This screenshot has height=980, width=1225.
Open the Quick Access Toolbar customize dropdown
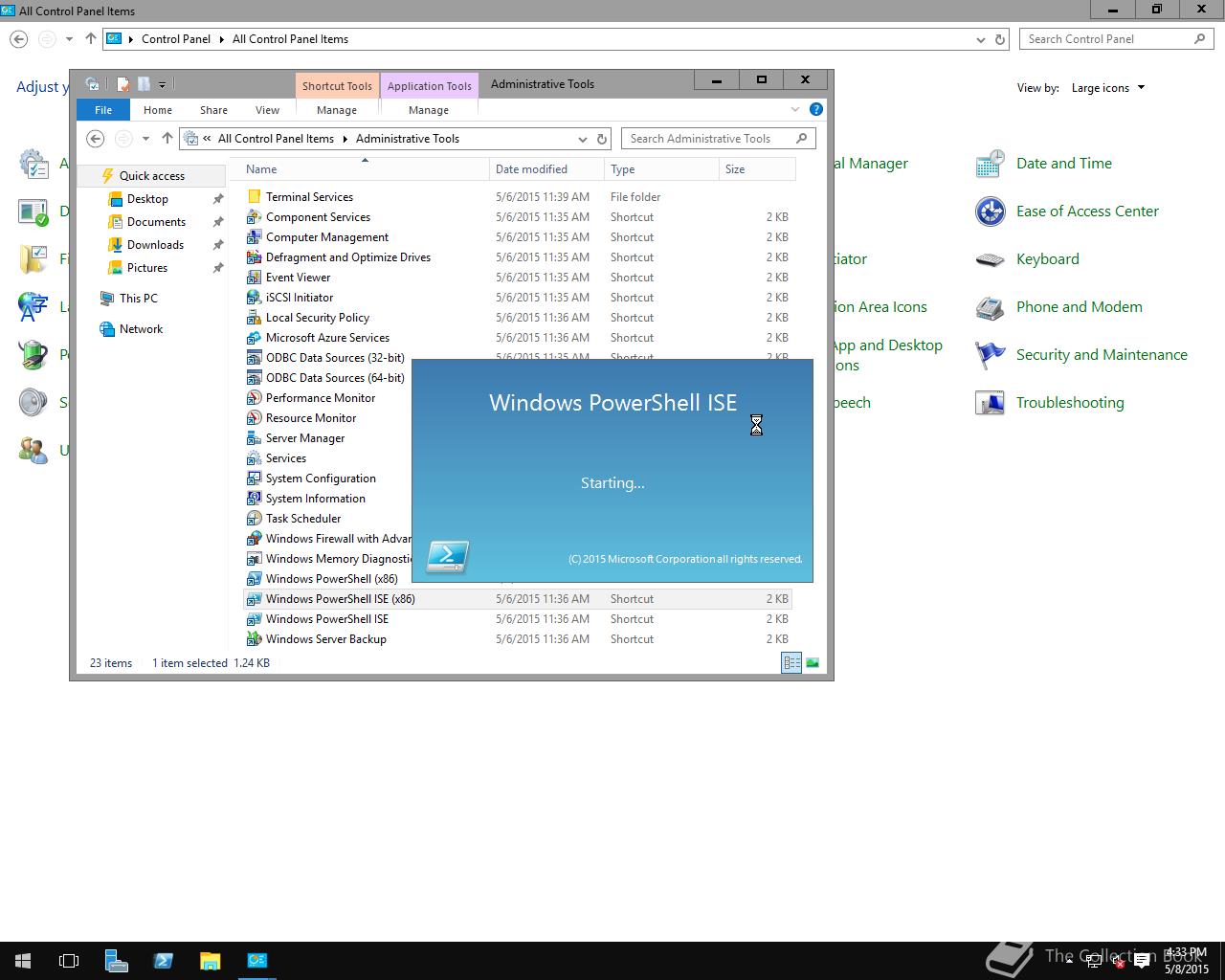click(x=162, y=85)
